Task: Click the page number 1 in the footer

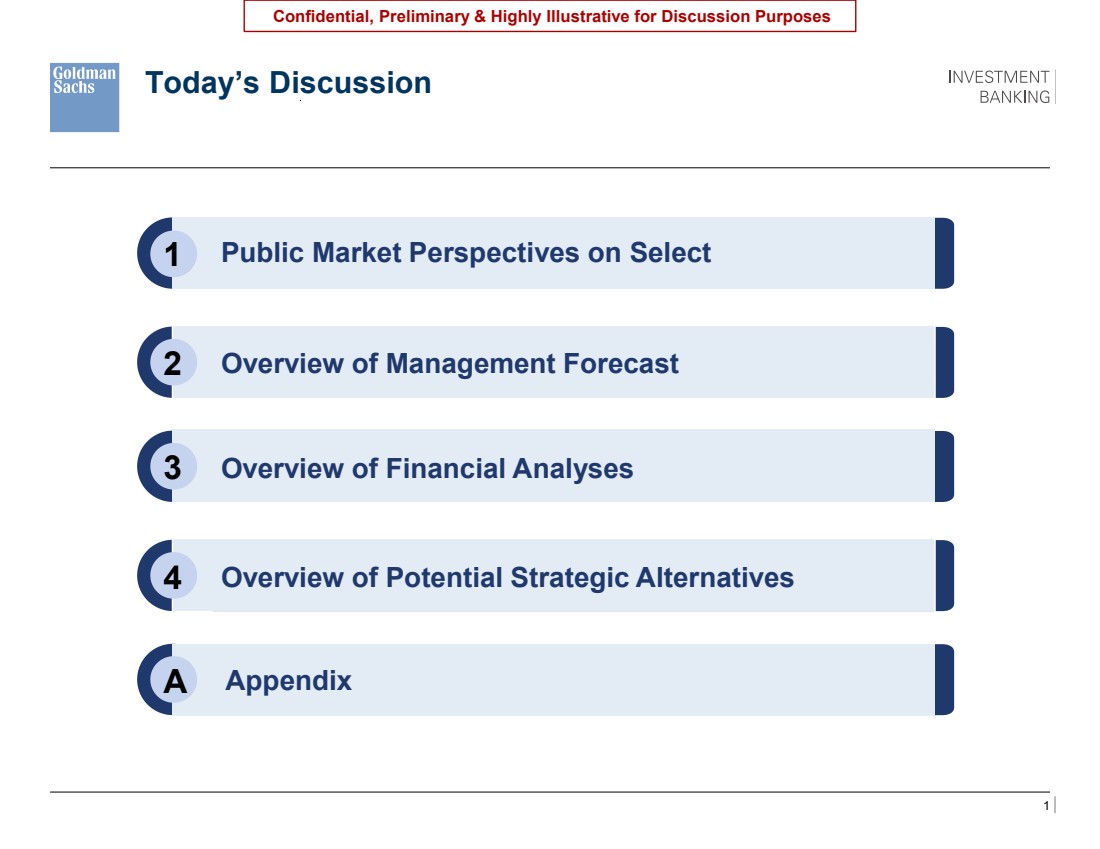Action: (1046, 805)
